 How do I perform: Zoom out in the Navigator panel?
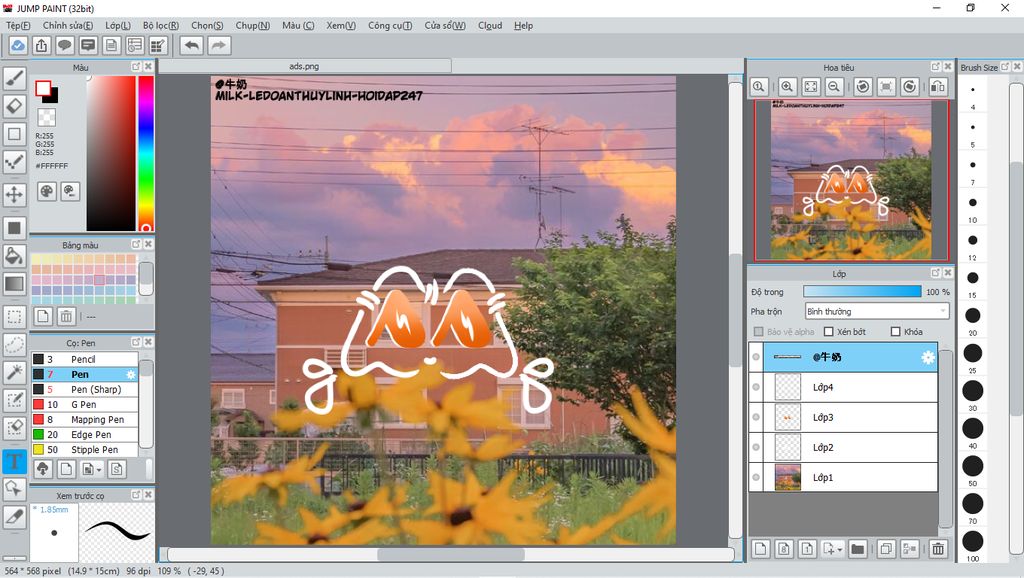click(834, 86)
